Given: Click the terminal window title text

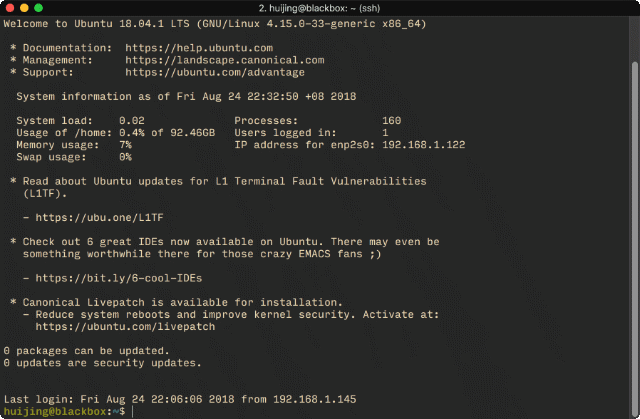Looking at the screenshot, I should [319, 8].
